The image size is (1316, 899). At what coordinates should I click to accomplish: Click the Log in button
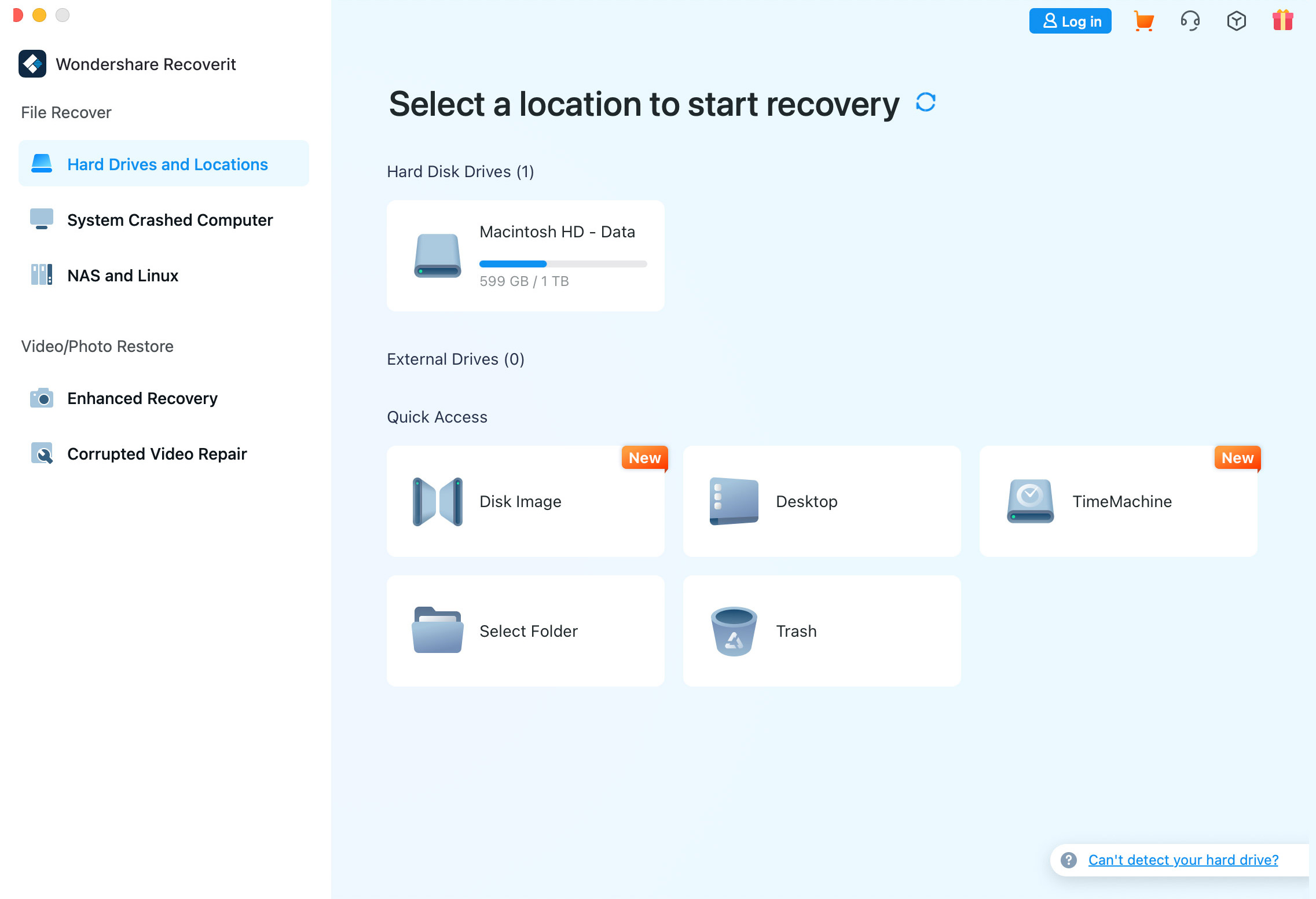click(x=1069, y=21)
